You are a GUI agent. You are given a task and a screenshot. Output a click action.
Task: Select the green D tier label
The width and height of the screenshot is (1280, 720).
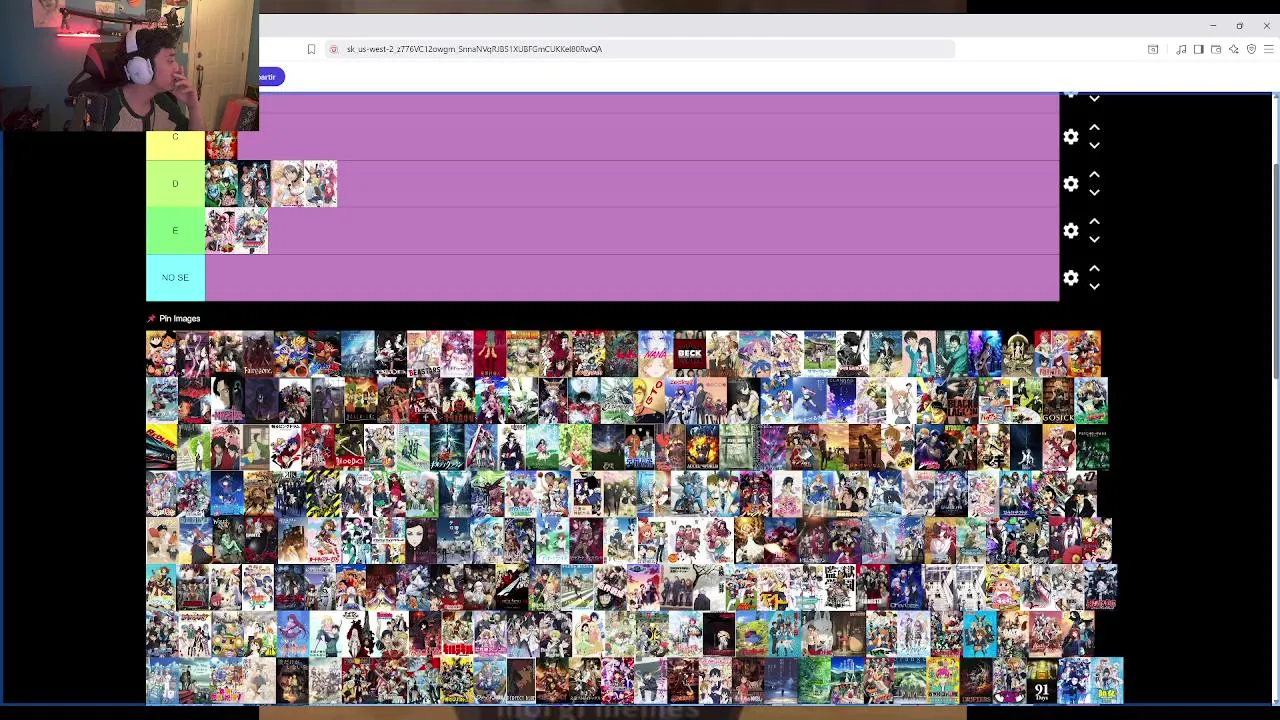175,184
